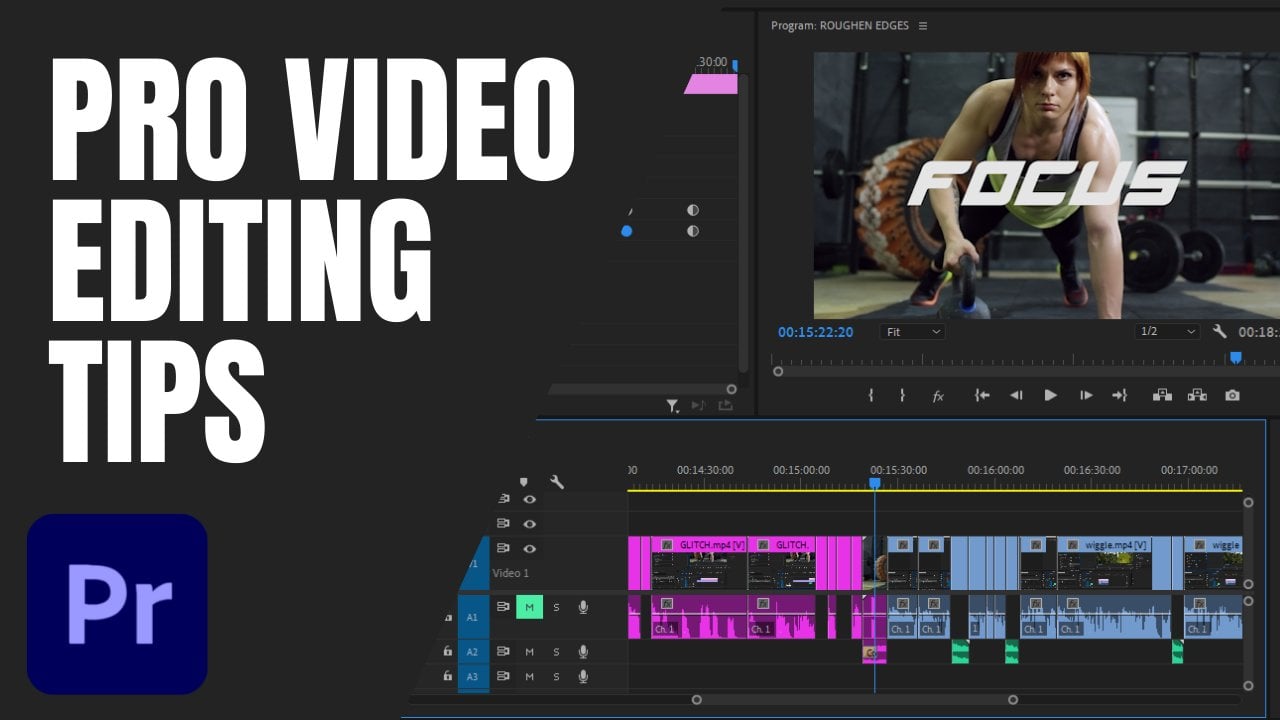Select the wiggle.mp4 [V] clip in timeline
The height and width of the screenshot is (720, 1280).
pyautogui.click(x=1104, y=565)
